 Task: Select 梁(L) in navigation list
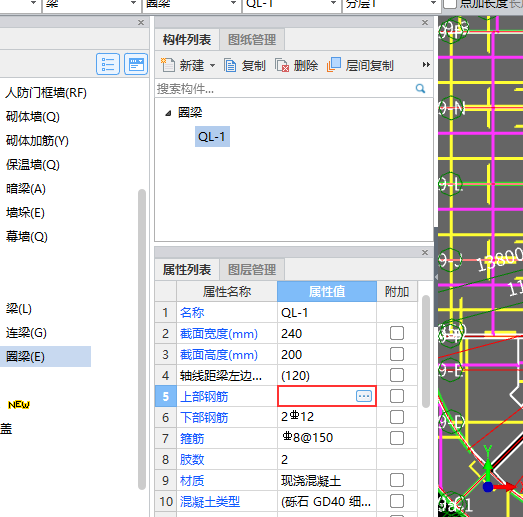click(x=19, y=309)
